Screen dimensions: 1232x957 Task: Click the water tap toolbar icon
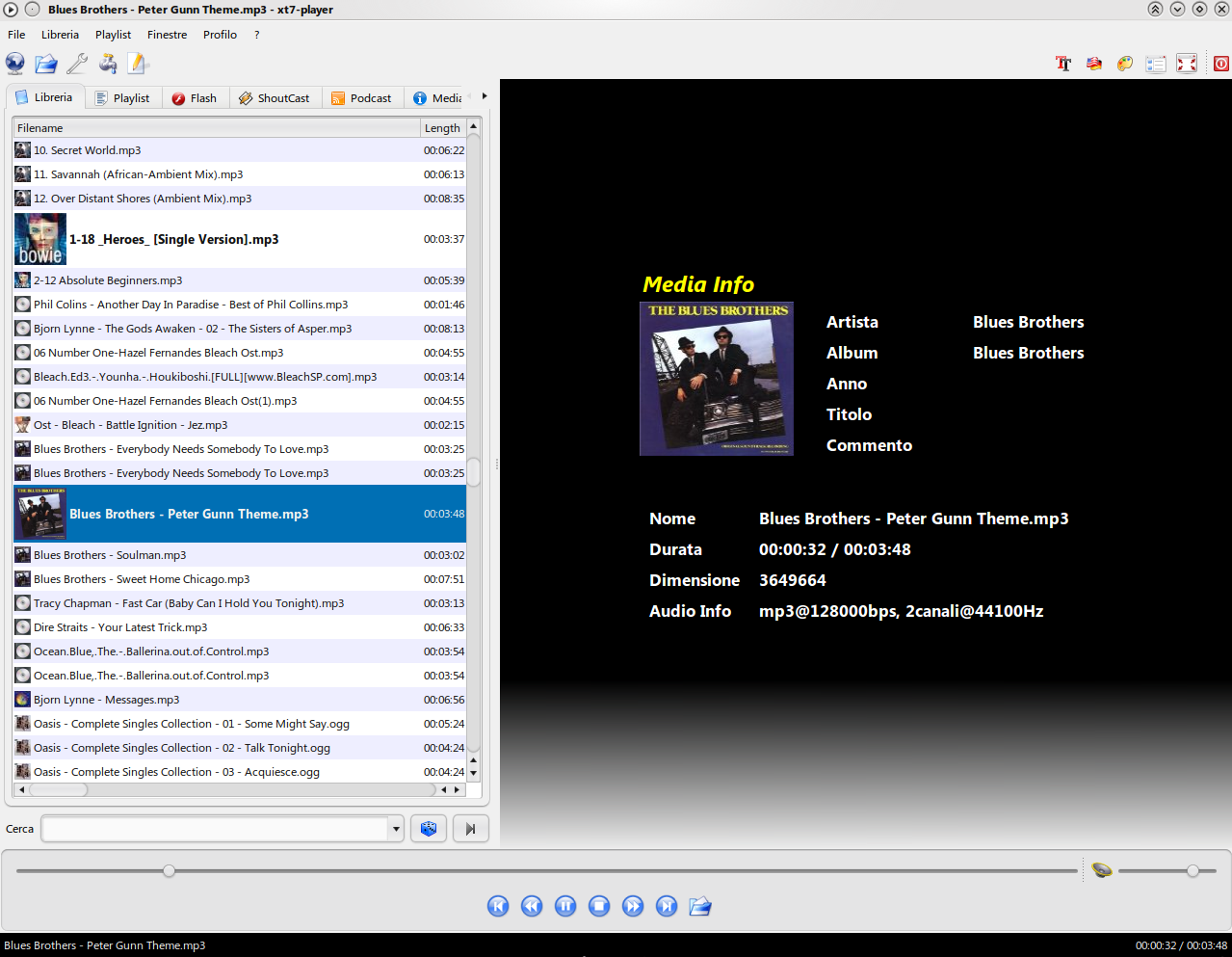(108, 64)
